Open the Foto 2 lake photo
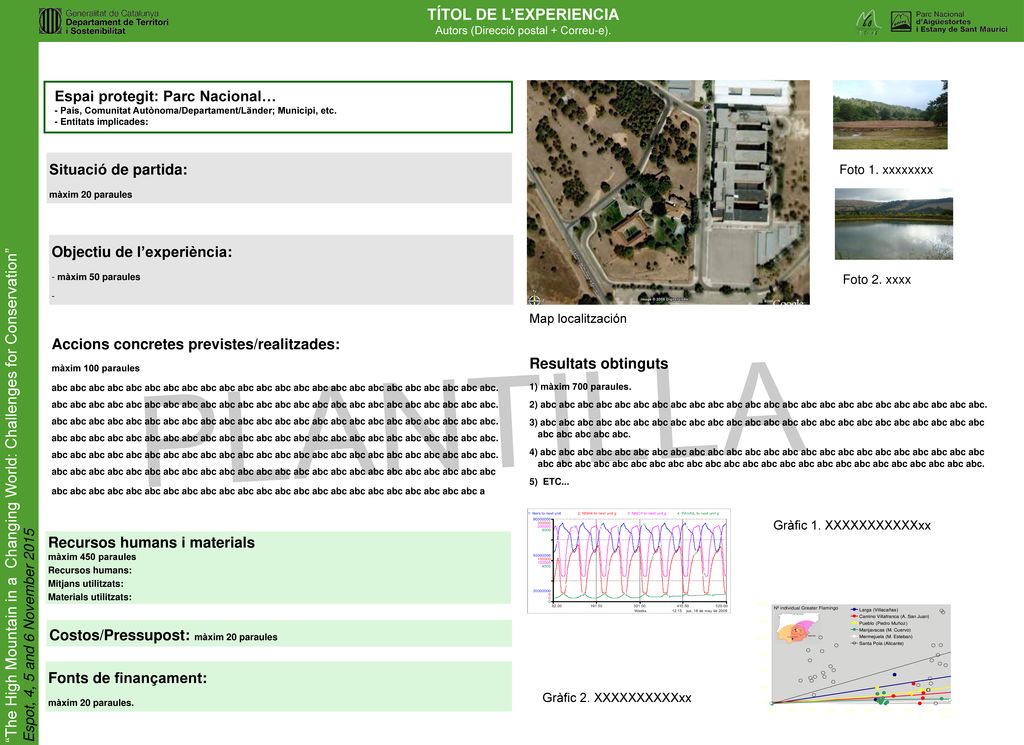Viewport: 1024px width, 745px height. click(x=894, y=224)
